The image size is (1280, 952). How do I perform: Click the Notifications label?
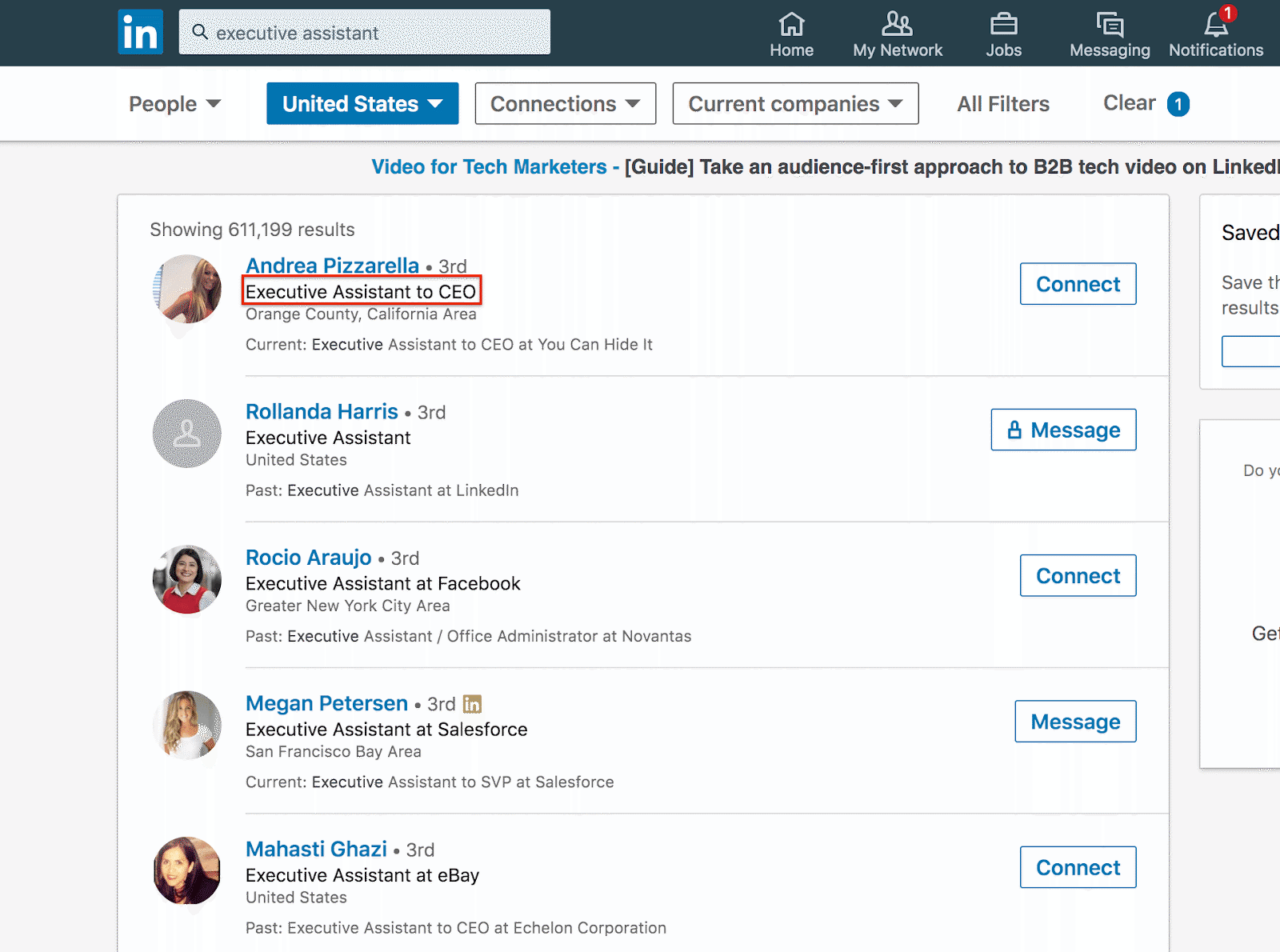coord(1216,50)
